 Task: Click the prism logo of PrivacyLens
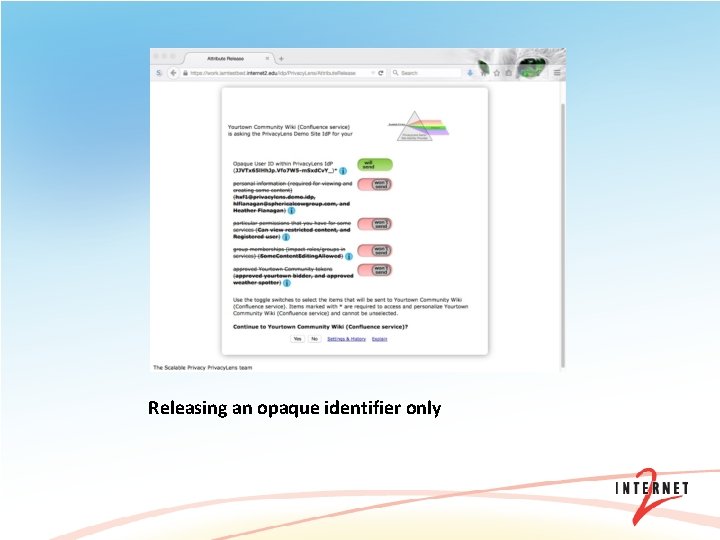[418, 126]
